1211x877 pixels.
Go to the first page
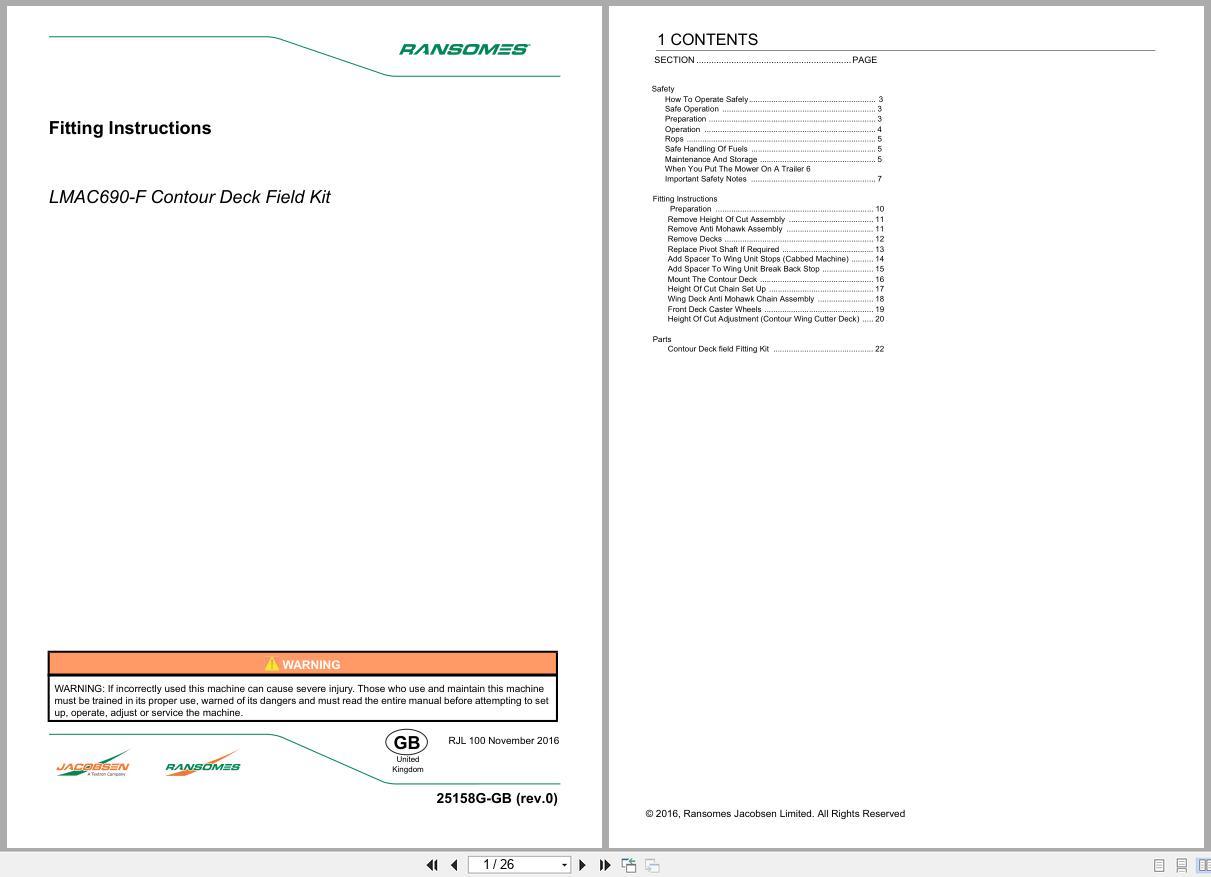pyautogui.click(x=432, y=865)
